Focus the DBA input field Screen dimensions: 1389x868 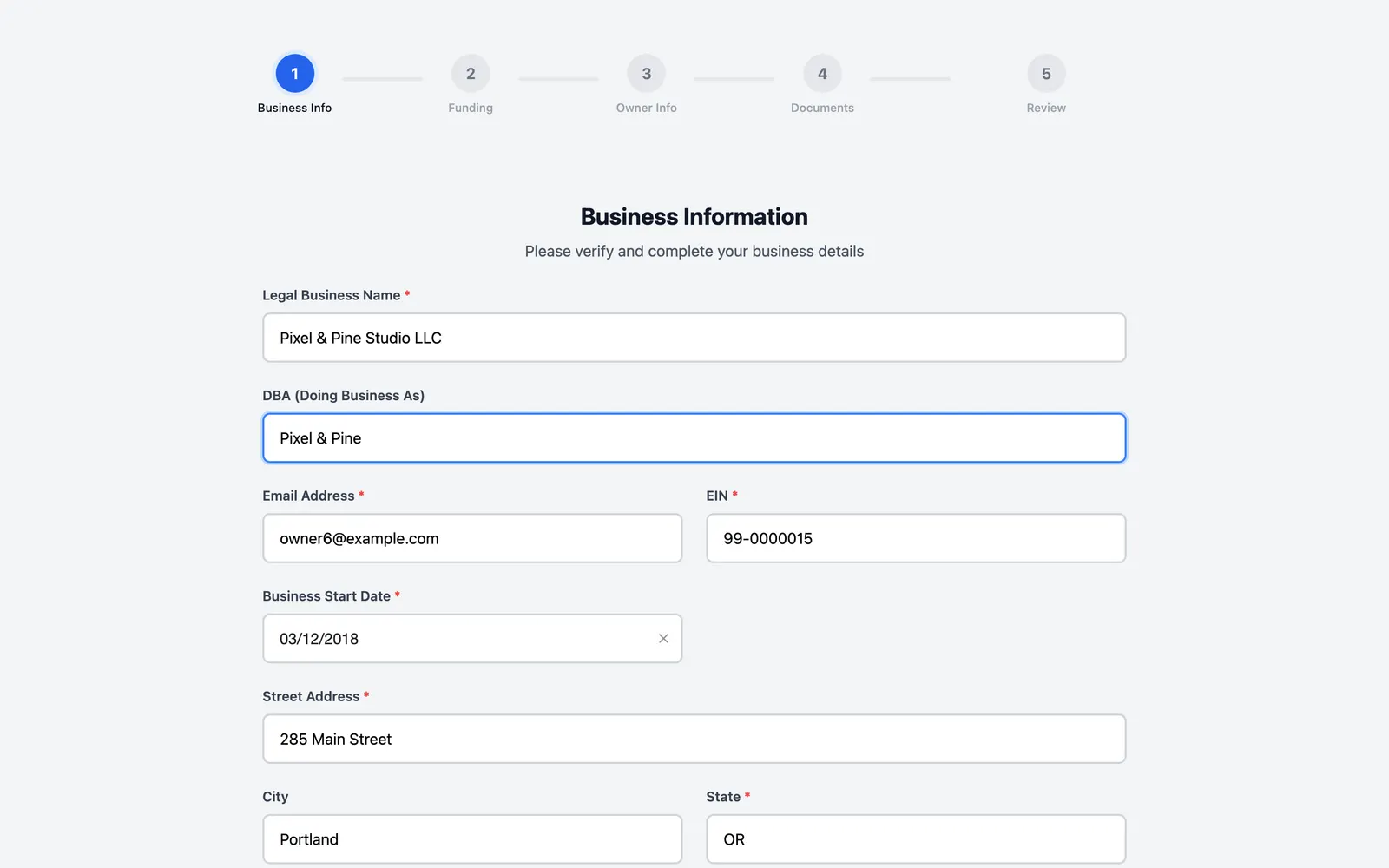694,438
